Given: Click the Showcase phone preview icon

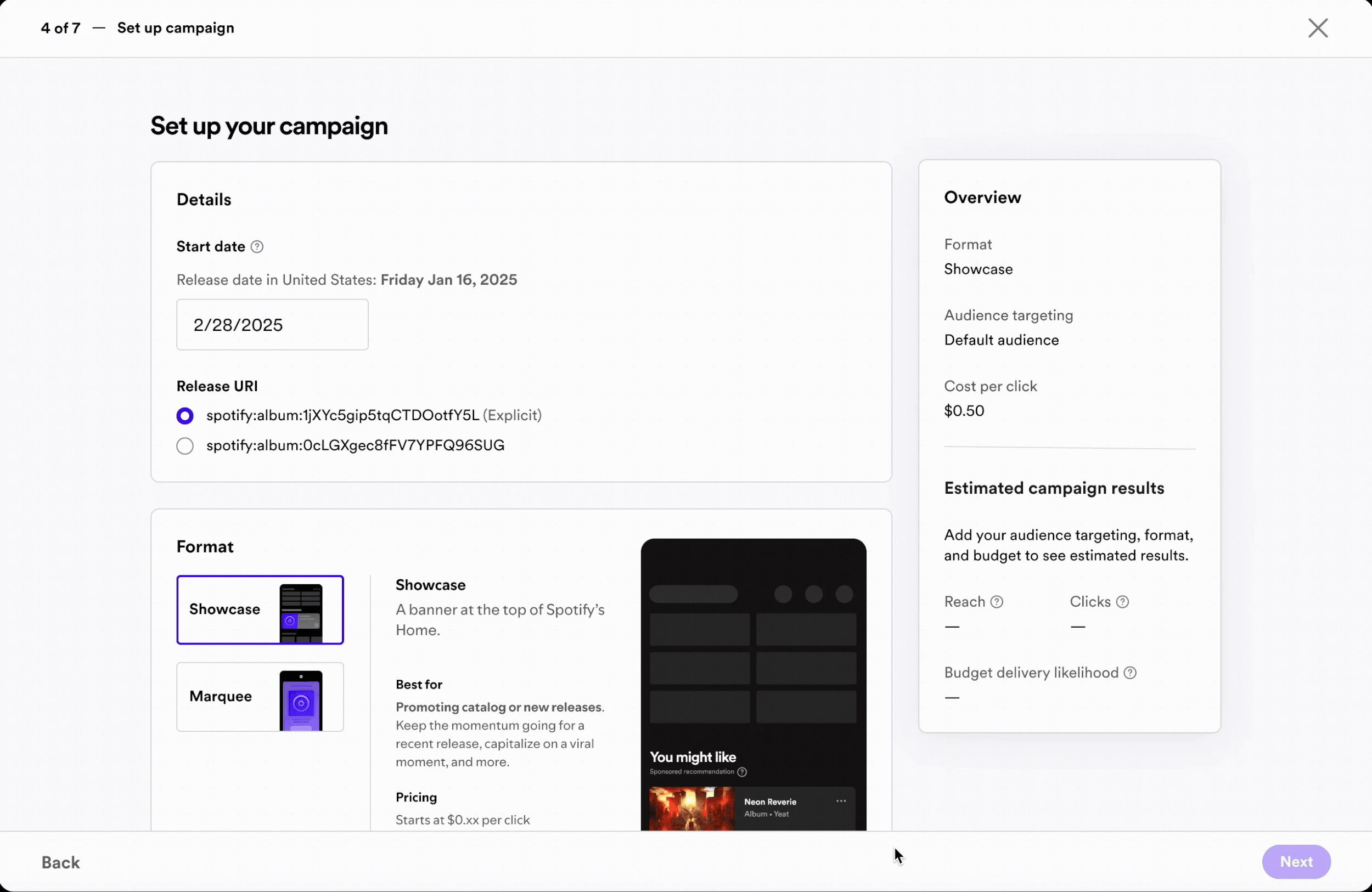Looking at the screenshot, I should 301,613.
